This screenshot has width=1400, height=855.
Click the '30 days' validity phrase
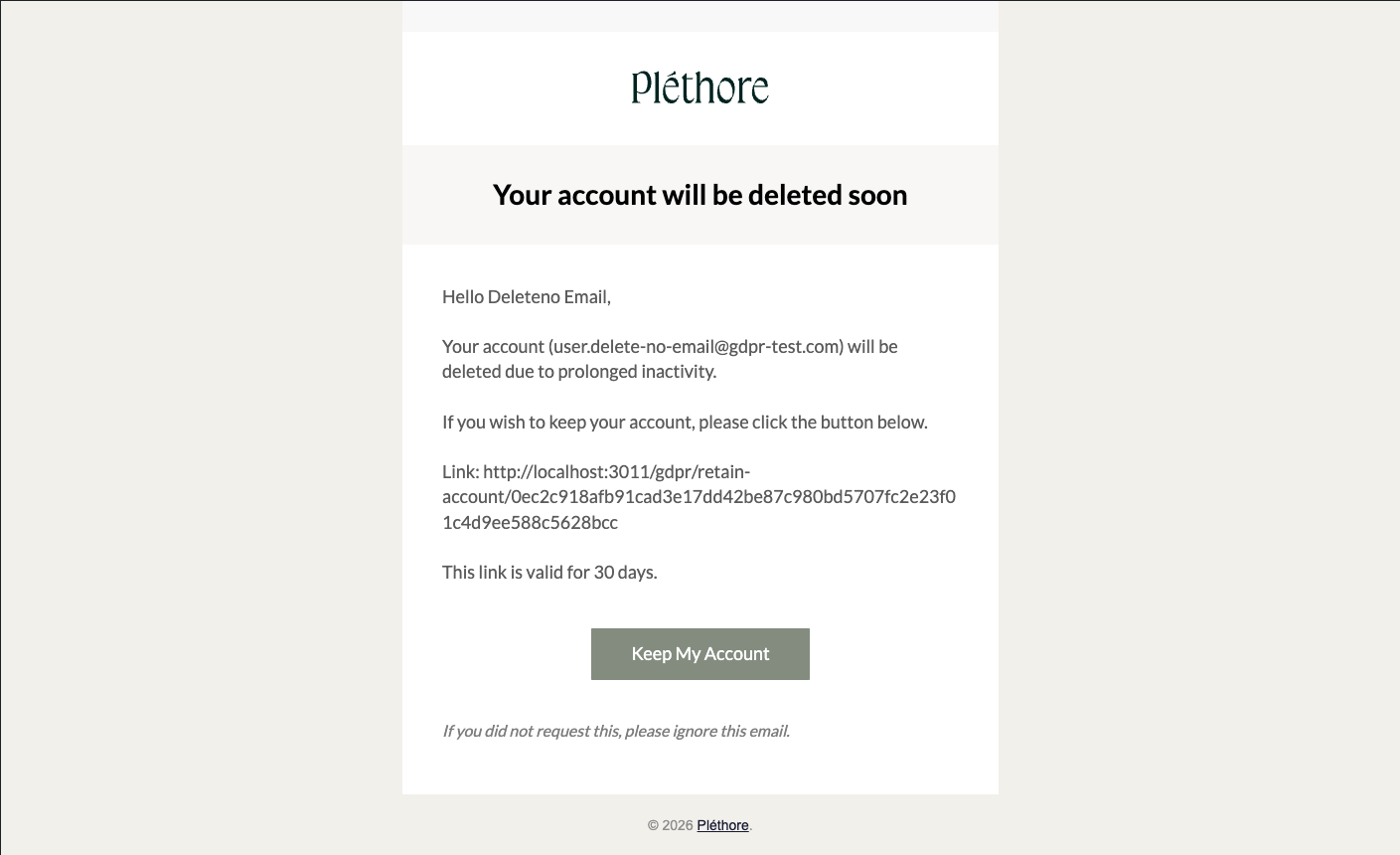tap(624, 572)
